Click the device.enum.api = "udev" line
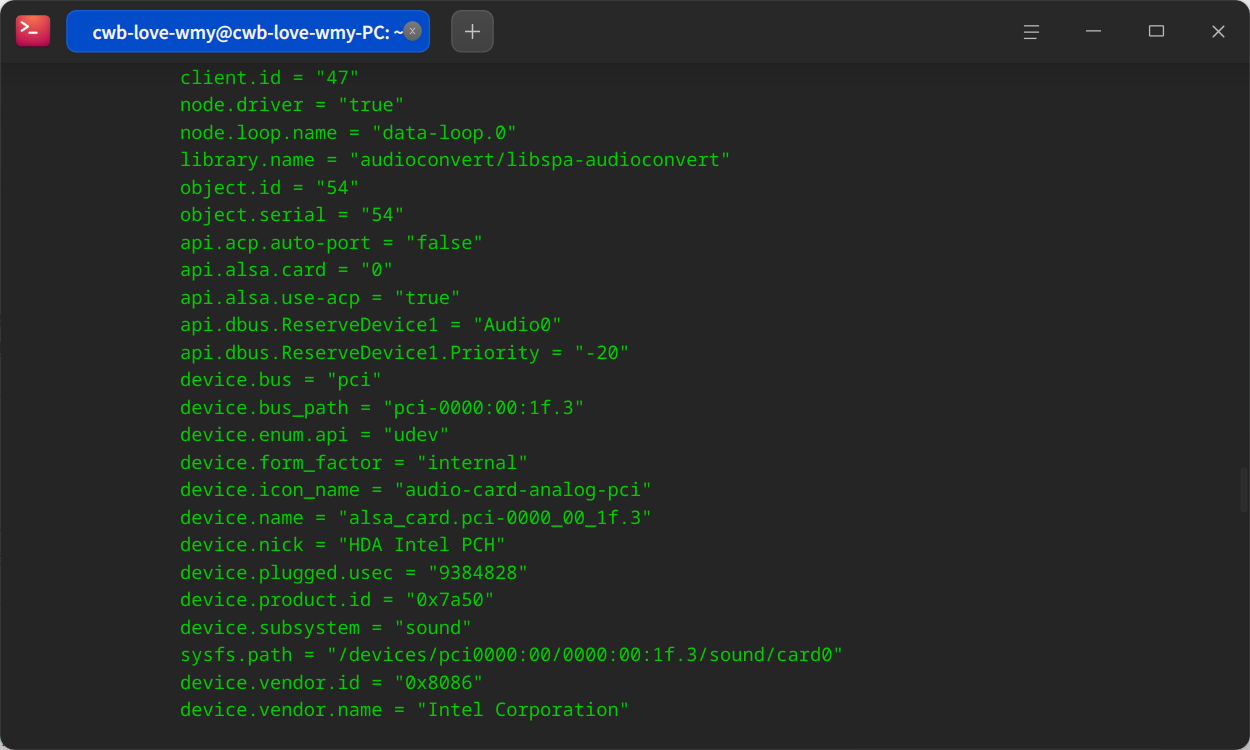 (x=314, y=435)
